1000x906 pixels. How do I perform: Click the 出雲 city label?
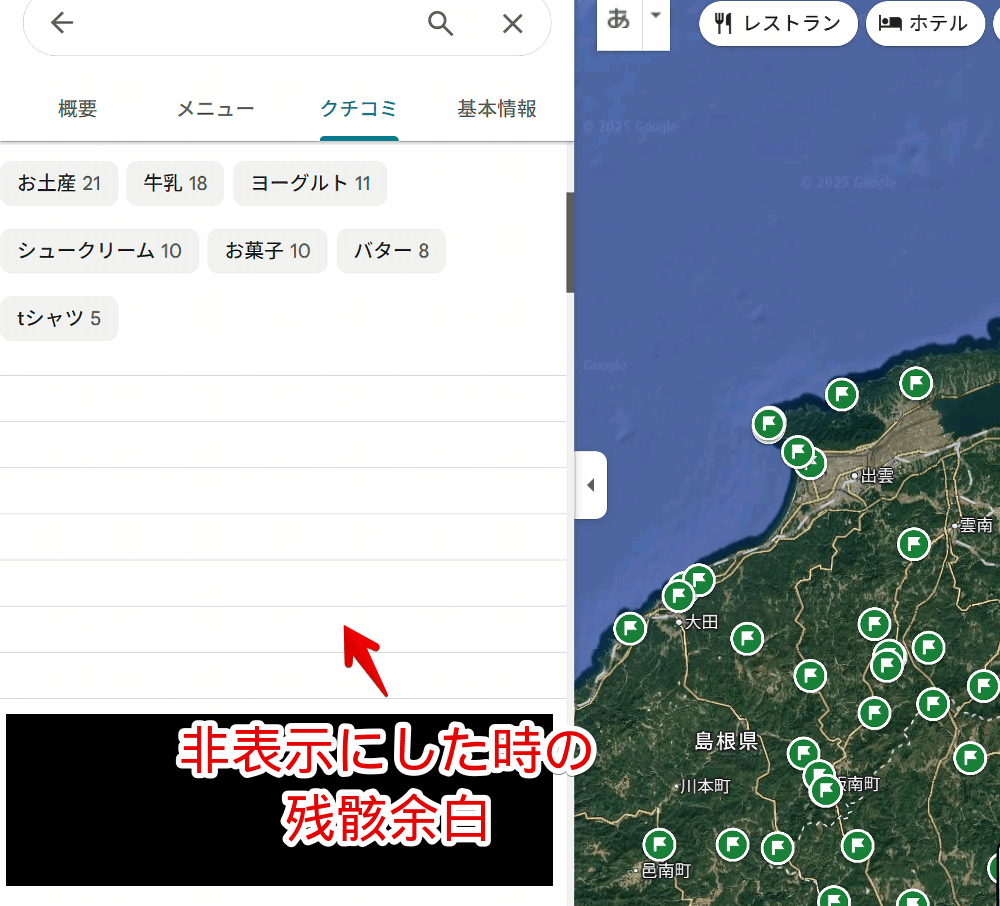pos(876,476)
